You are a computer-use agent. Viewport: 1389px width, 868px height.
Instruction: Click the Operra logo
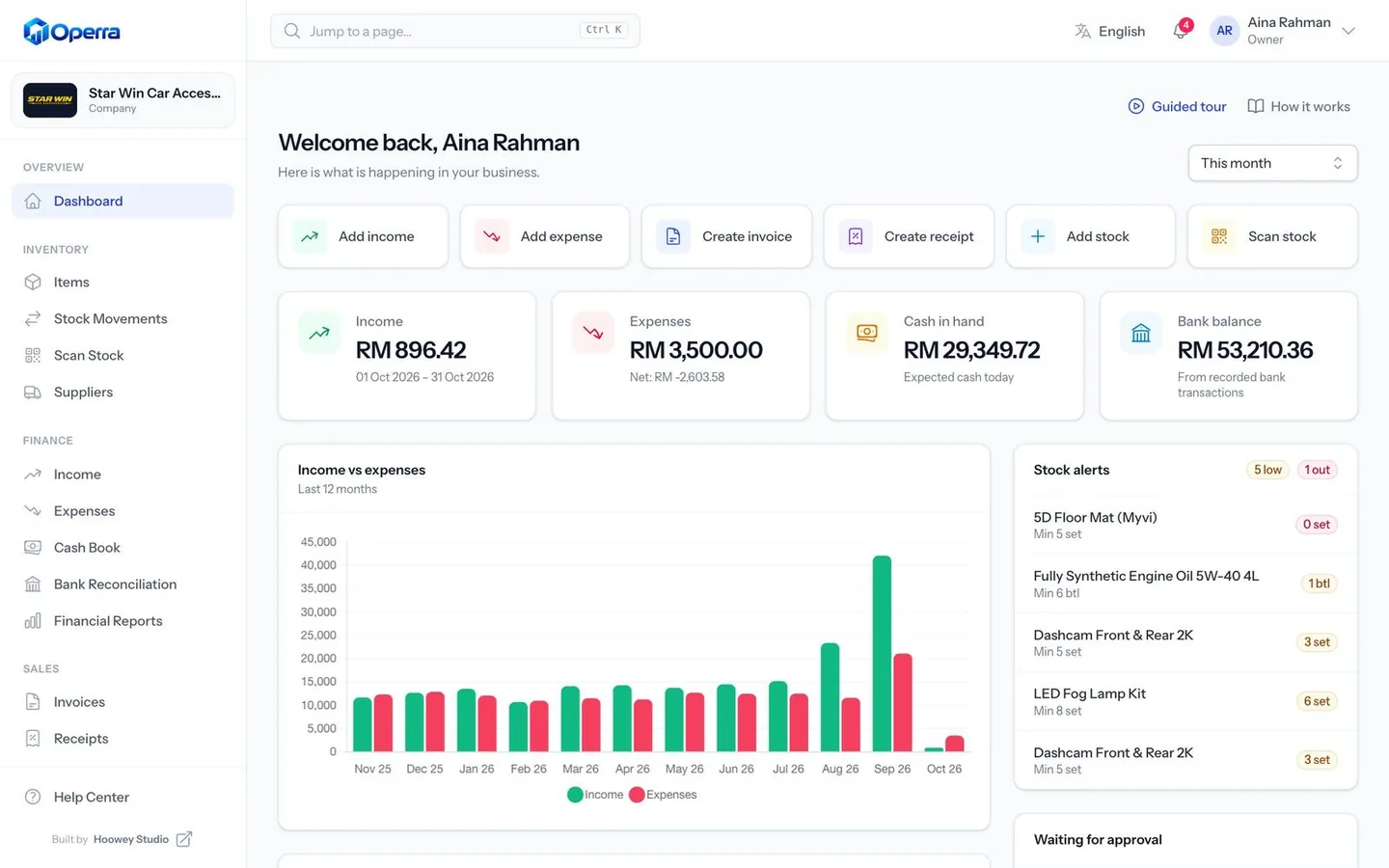point(71,32)
